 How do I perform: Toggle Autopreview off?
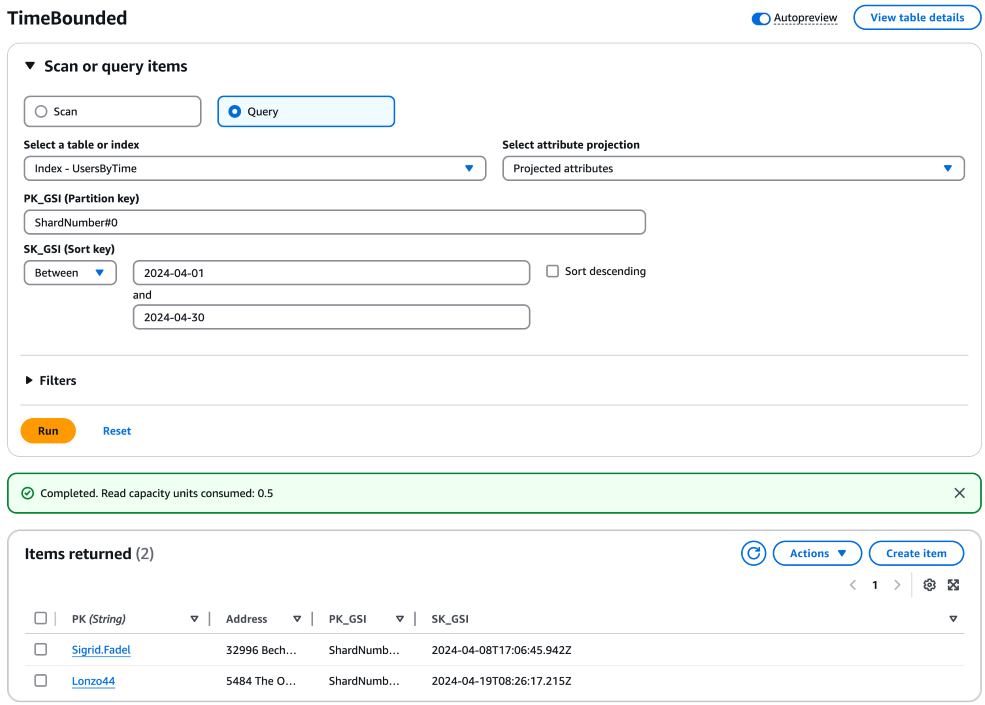(x=759, y=17)
